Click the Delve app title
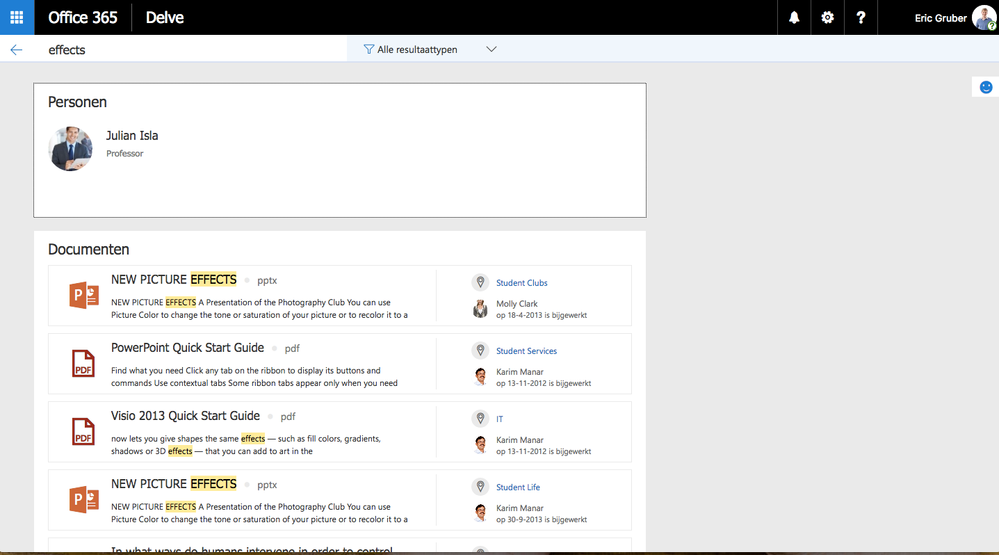Viewport: 999px width, 555px height. pyautogui.click(x=164, y=17)
